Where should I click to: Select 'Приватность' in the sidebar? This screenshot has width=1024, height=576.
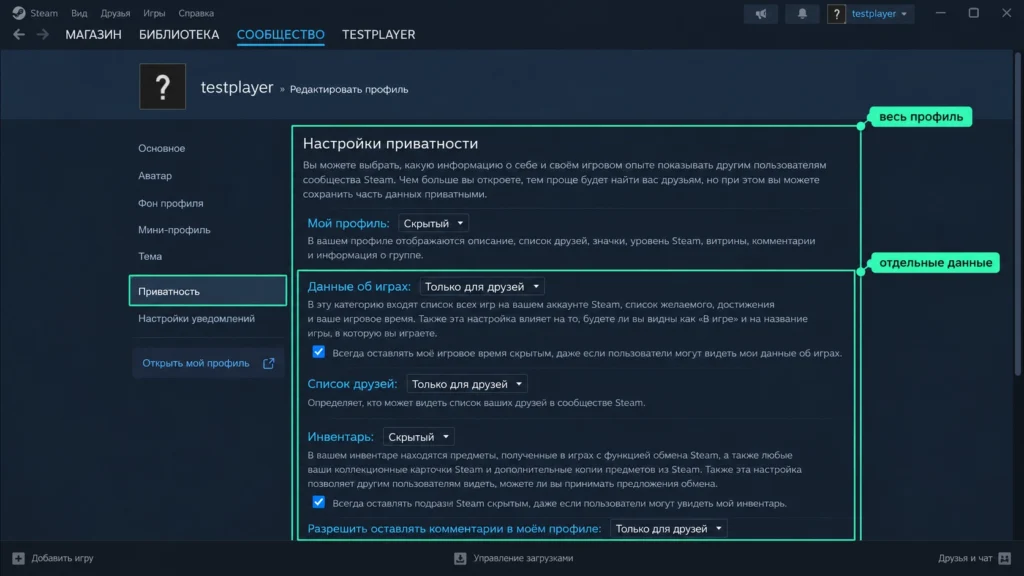click(x=208, y=291)
